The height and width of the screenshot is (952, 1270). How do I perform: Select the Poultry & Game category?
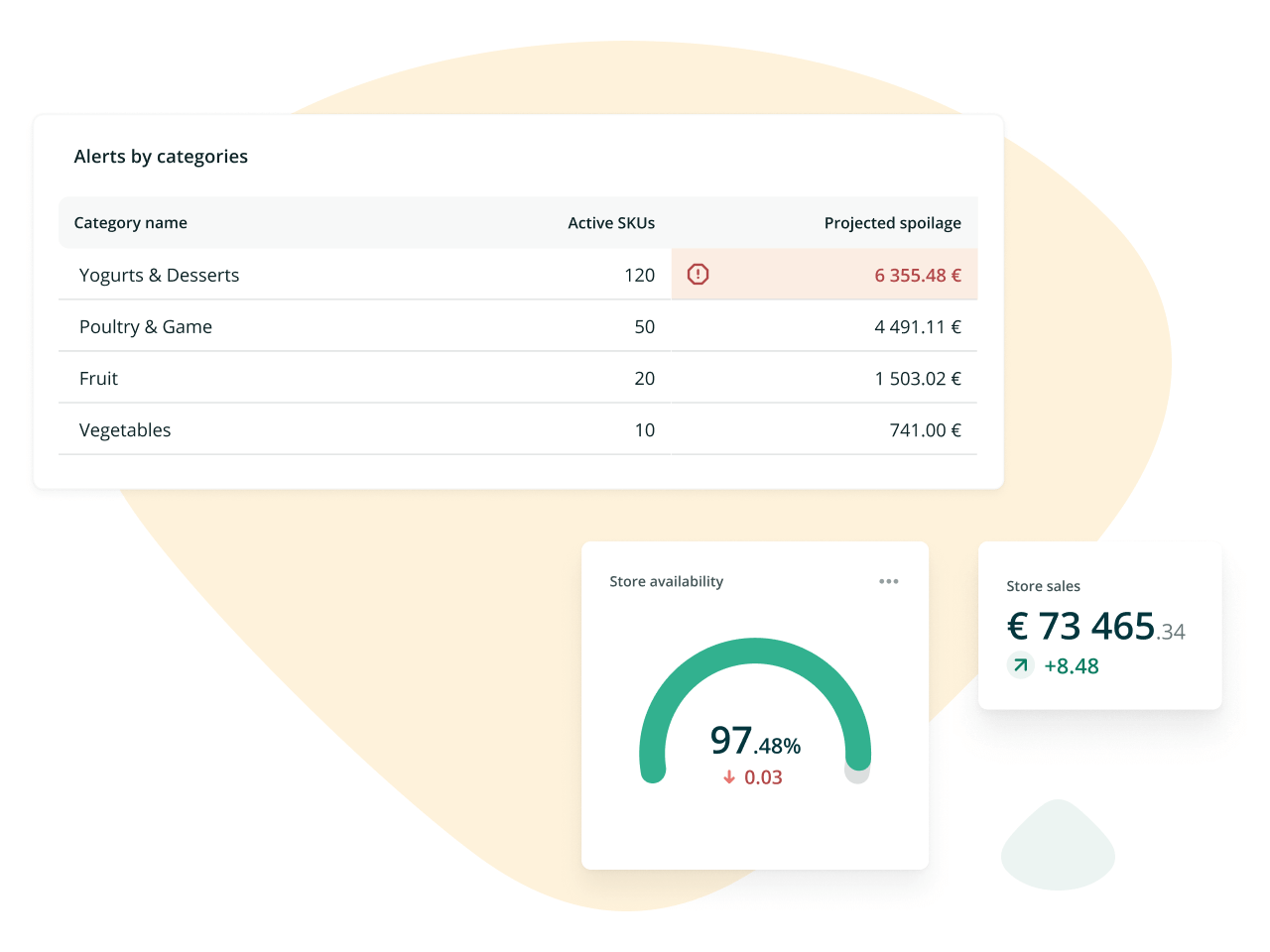tap(146, 327)
